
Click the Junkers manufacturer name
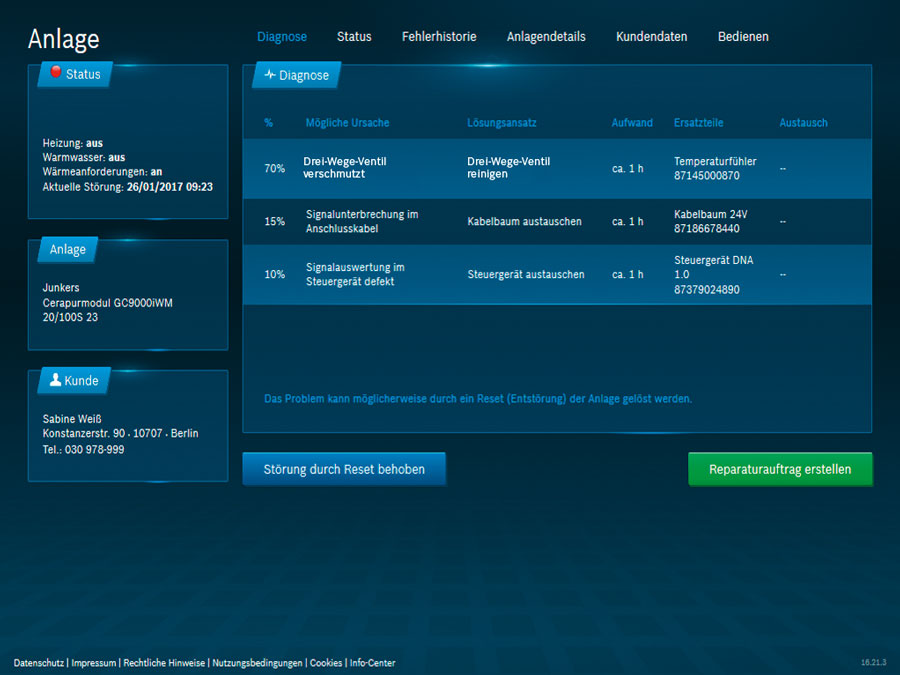pos(61,288)
